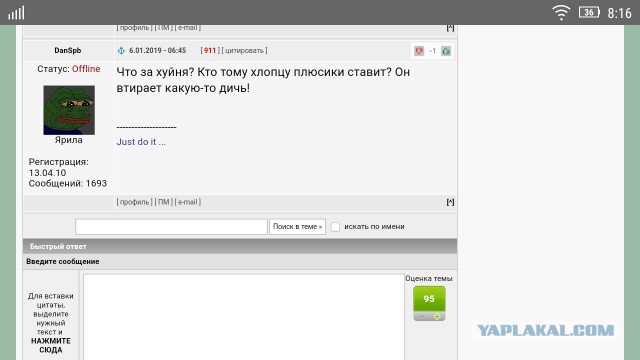This screenshot has height=360, width=640.
Task: Click the 'Offline' status text
Action: click(86, 69)
